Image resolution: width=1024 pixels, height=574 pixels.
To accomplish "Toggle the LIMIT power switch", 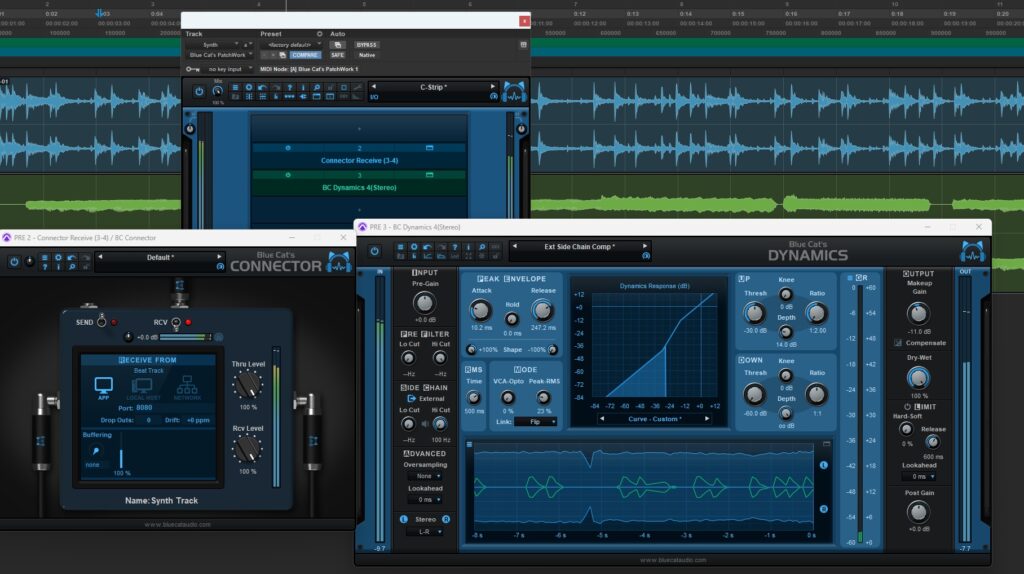I will (907, 406).
